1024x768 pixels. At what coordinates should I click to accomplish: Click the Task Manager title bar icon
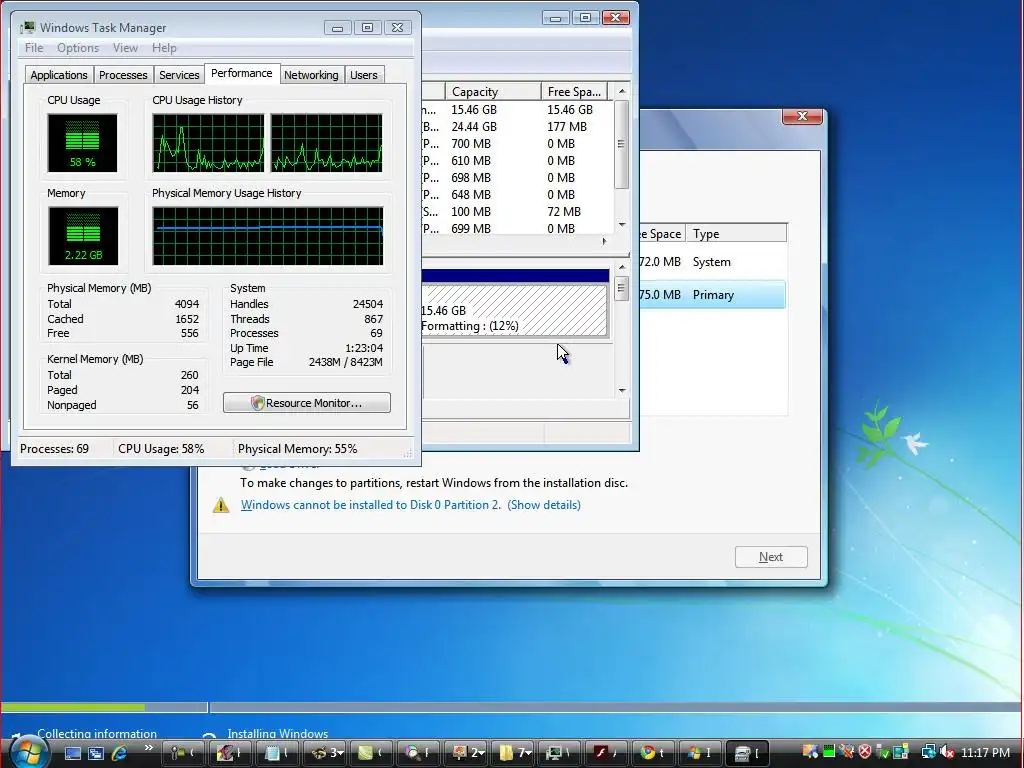coord(28,27)
